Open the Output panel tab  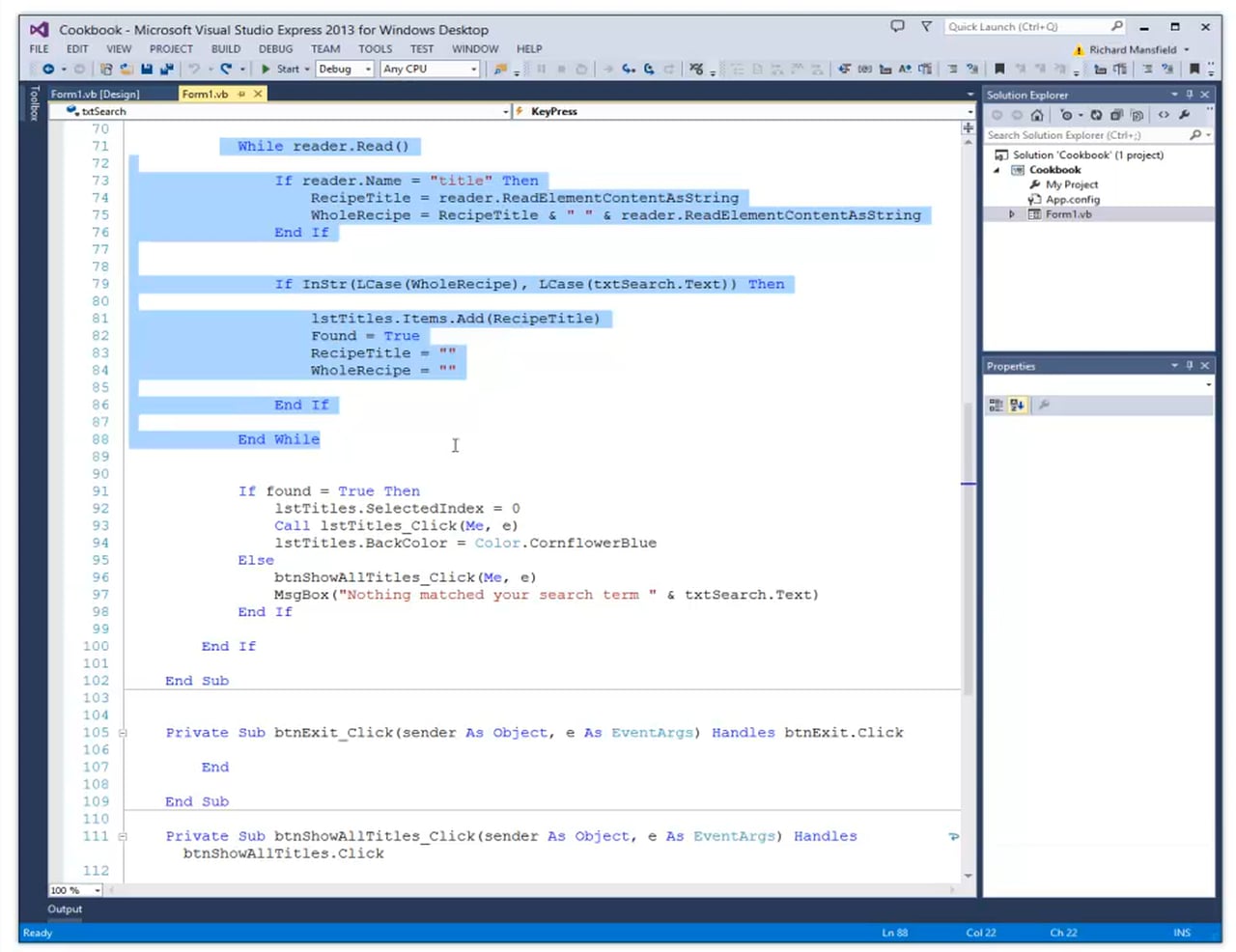65,910
